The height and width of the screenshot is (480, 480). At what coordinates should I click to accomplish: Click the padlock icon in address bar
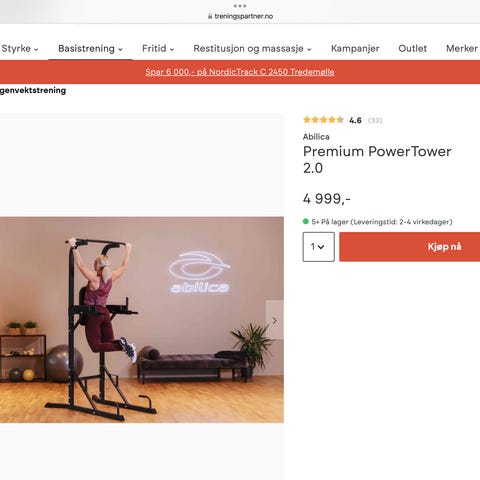[210, 16]
